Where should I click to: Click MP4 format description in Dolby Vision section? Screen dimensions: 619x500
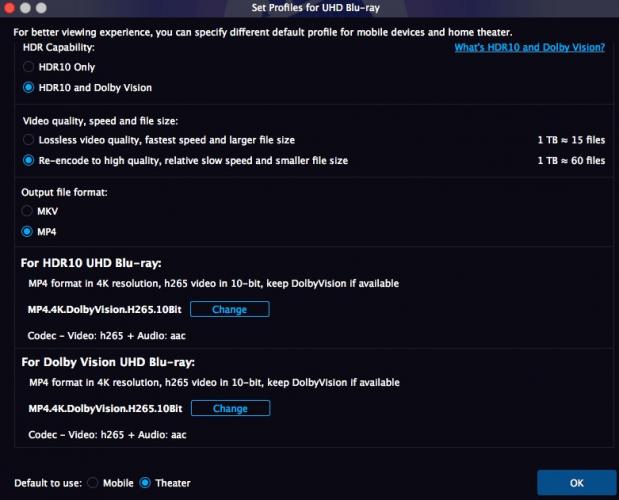[214, 382]
